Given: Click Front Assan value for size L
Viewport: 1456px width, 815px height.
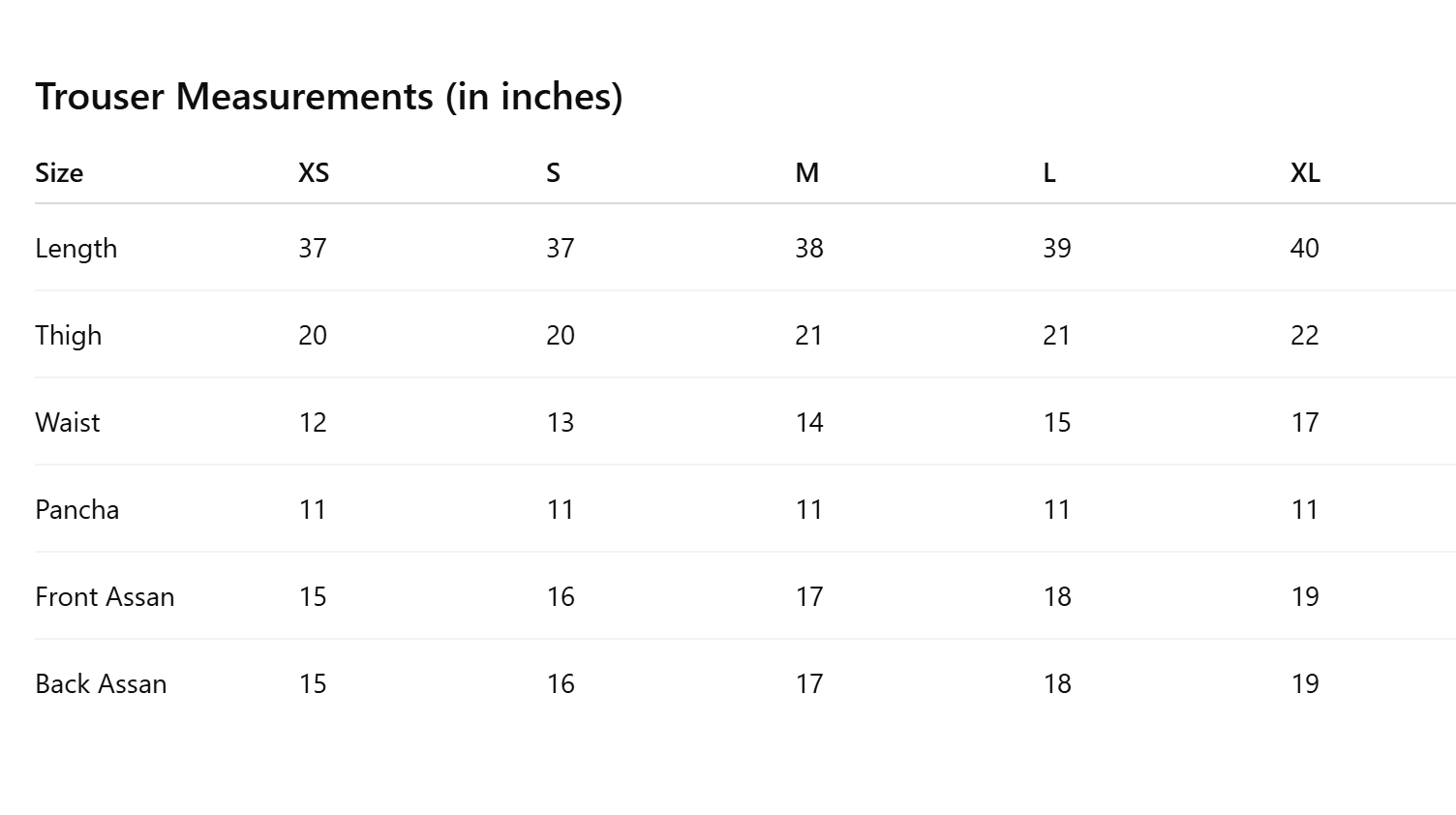Looking at the screenshot, I should click(1057, 597).
